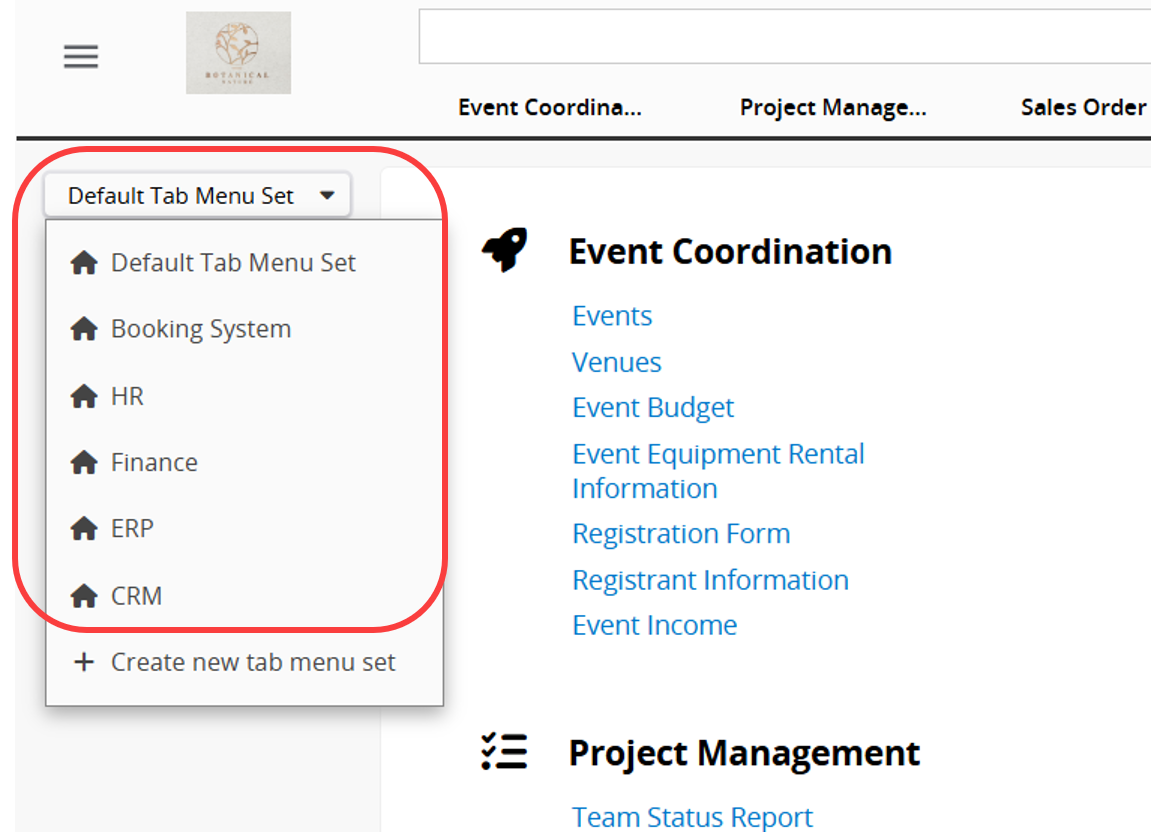Switch to the Project Manage... tab
Screen dimensions: 1151x832
point(832,108)
